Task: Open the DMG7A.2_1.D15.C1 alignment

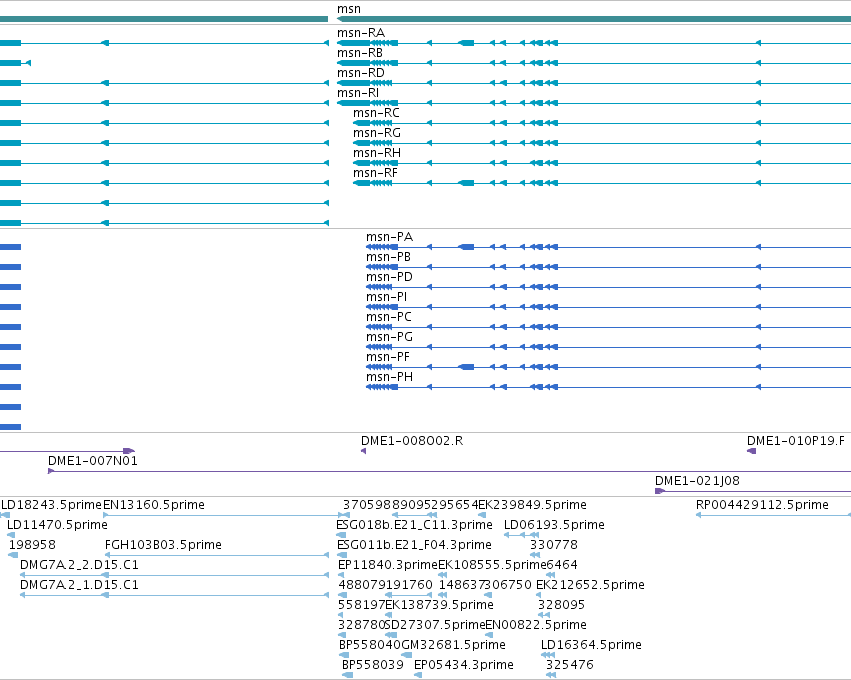Action: coord(79,586)
